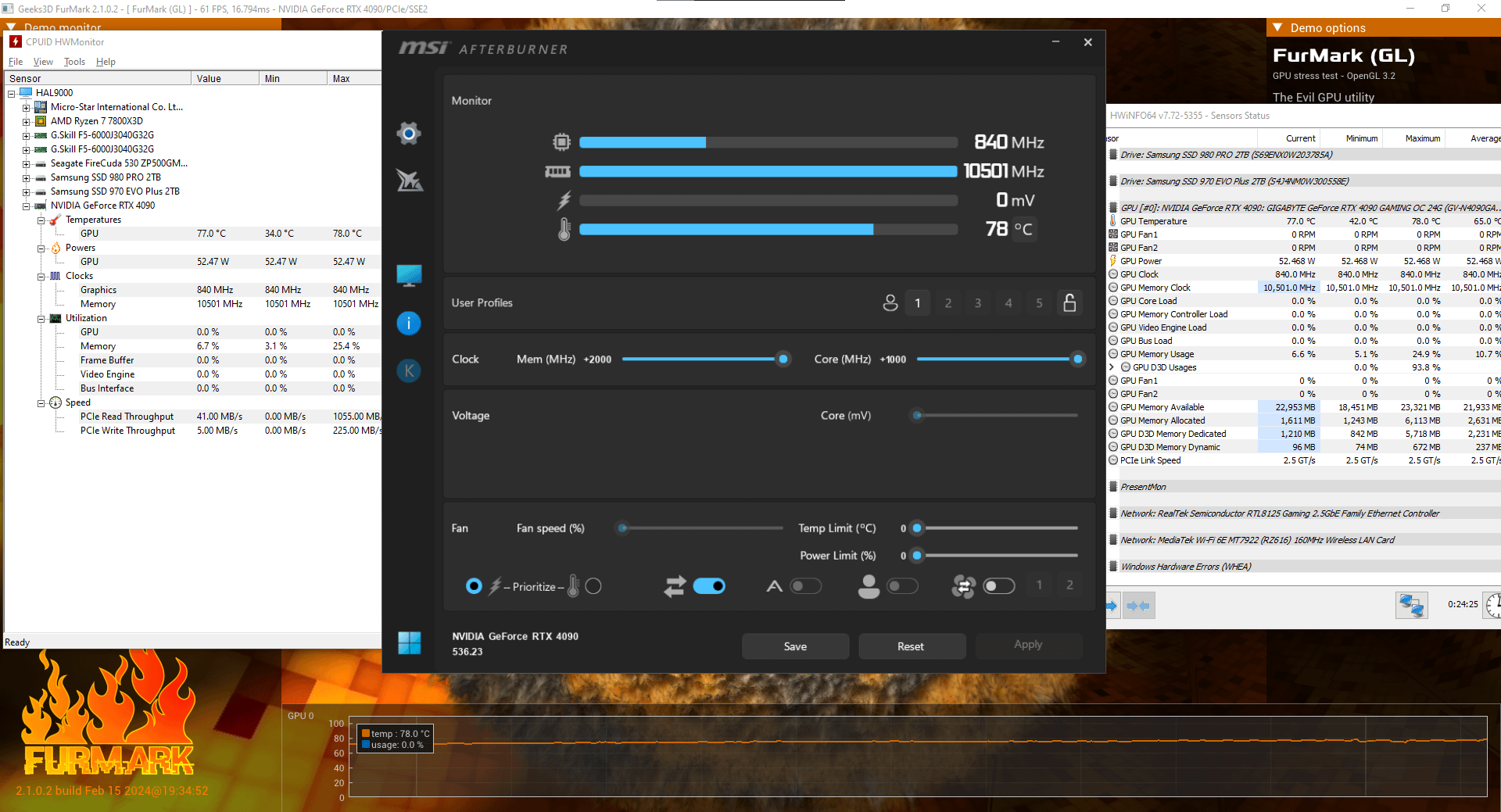Click the power lightning icon next to Prioritize
Screen dimensions: 1501x812
[x=495, y=586]
